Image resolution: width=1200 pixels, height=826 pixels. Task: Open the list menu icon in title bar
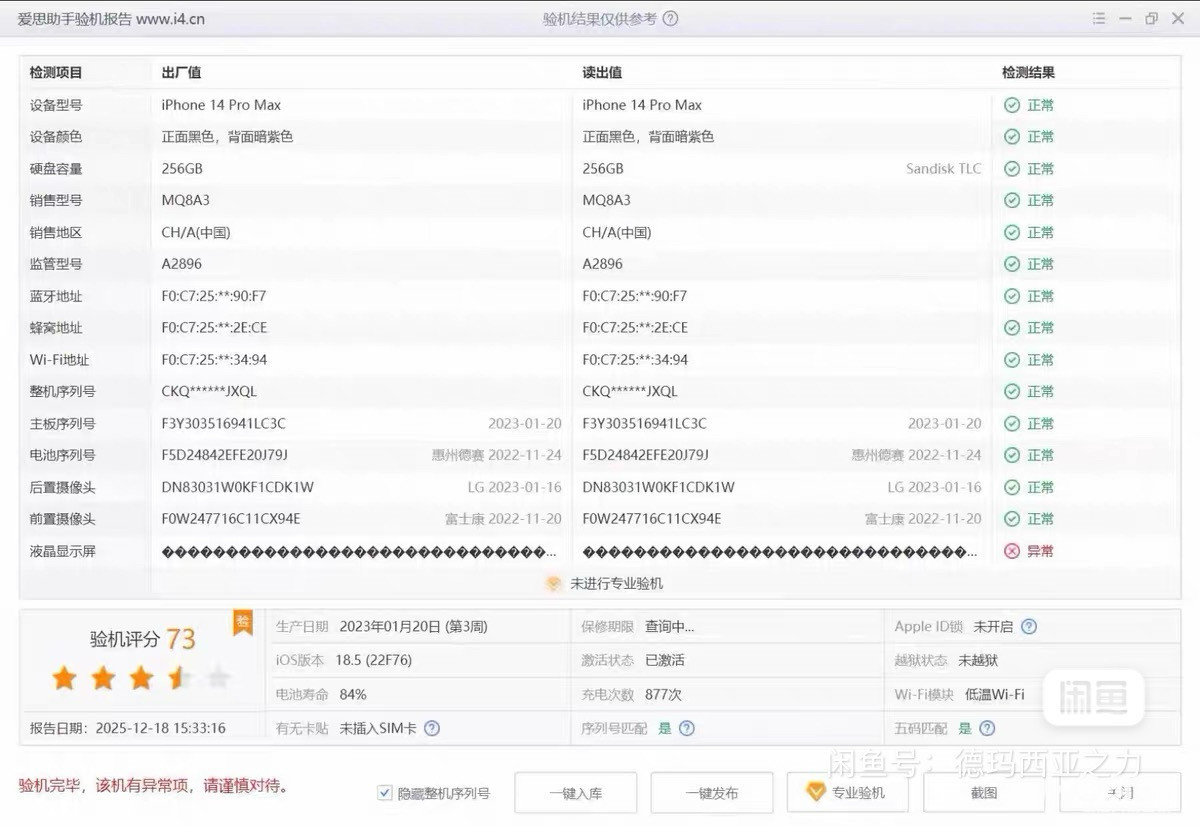click(x=1099, y=19)
